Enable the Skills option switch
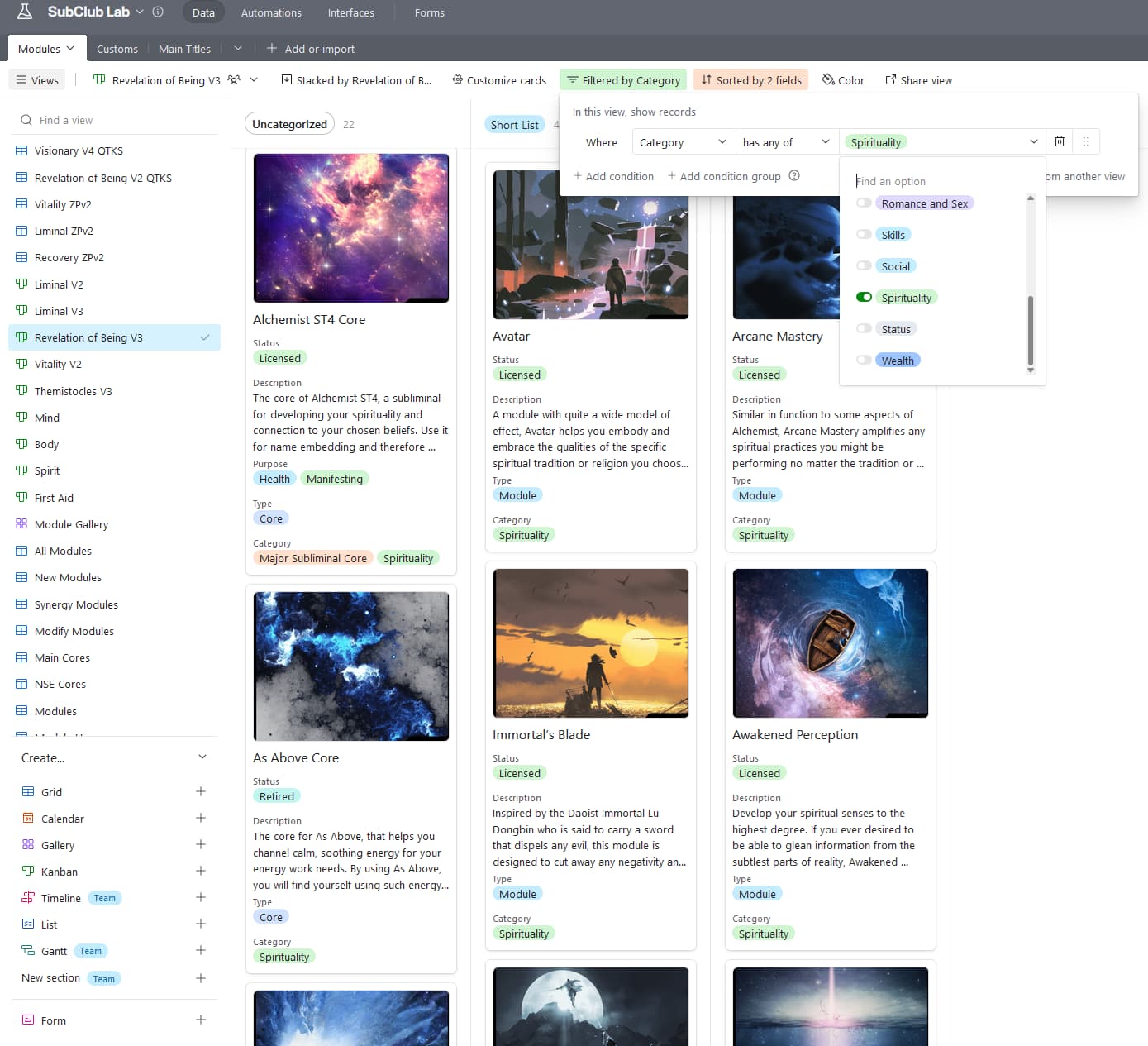The image size is (1148, 1046). pos(864,235)
